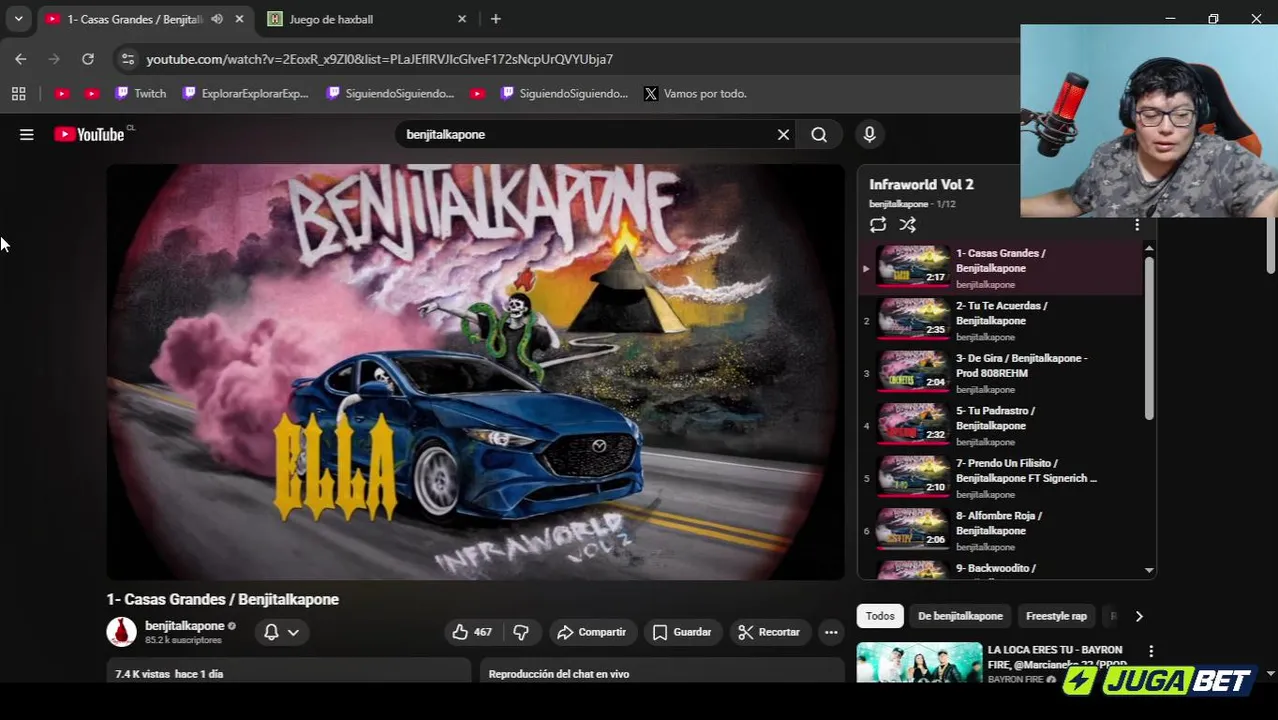Click the forward navigation arrow
This screenshot has height=720, width=1278.
(x=54, y=59)
